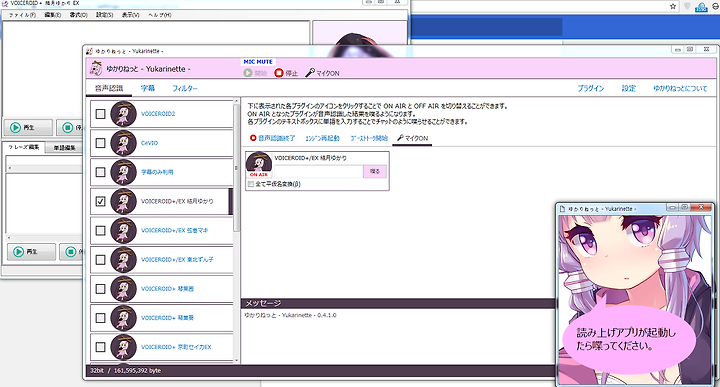This screenshot has width=720, height=387.
Task: Enable the 全て平仮名変換 checkbox
Action: pos(251,184)
